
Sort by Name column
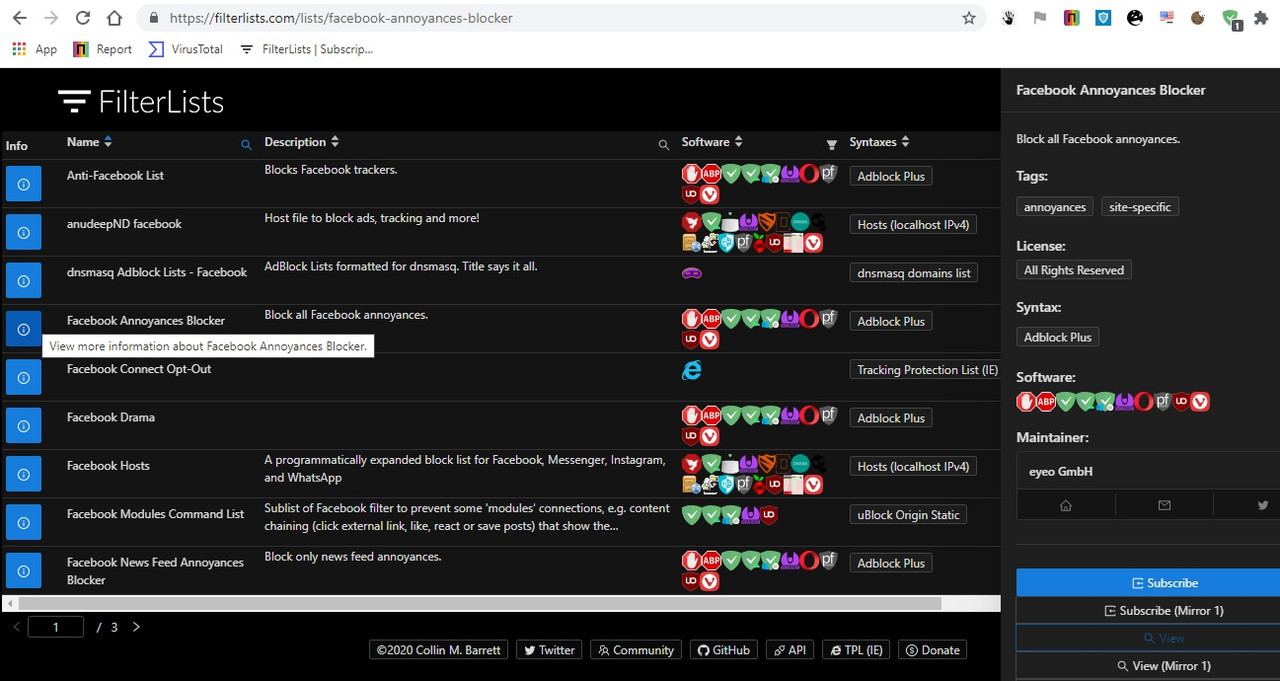tap(90, 142)
